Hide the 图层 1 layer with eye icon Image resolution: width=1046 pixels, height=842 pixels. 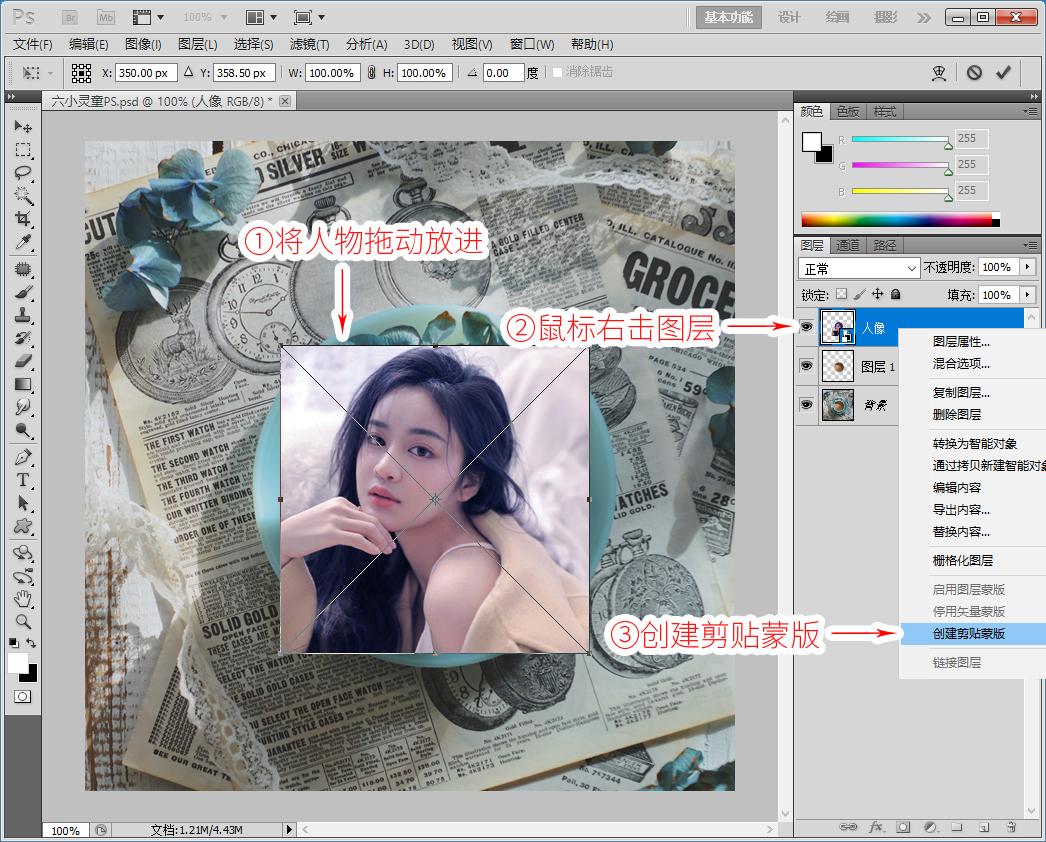click(806, 366)
